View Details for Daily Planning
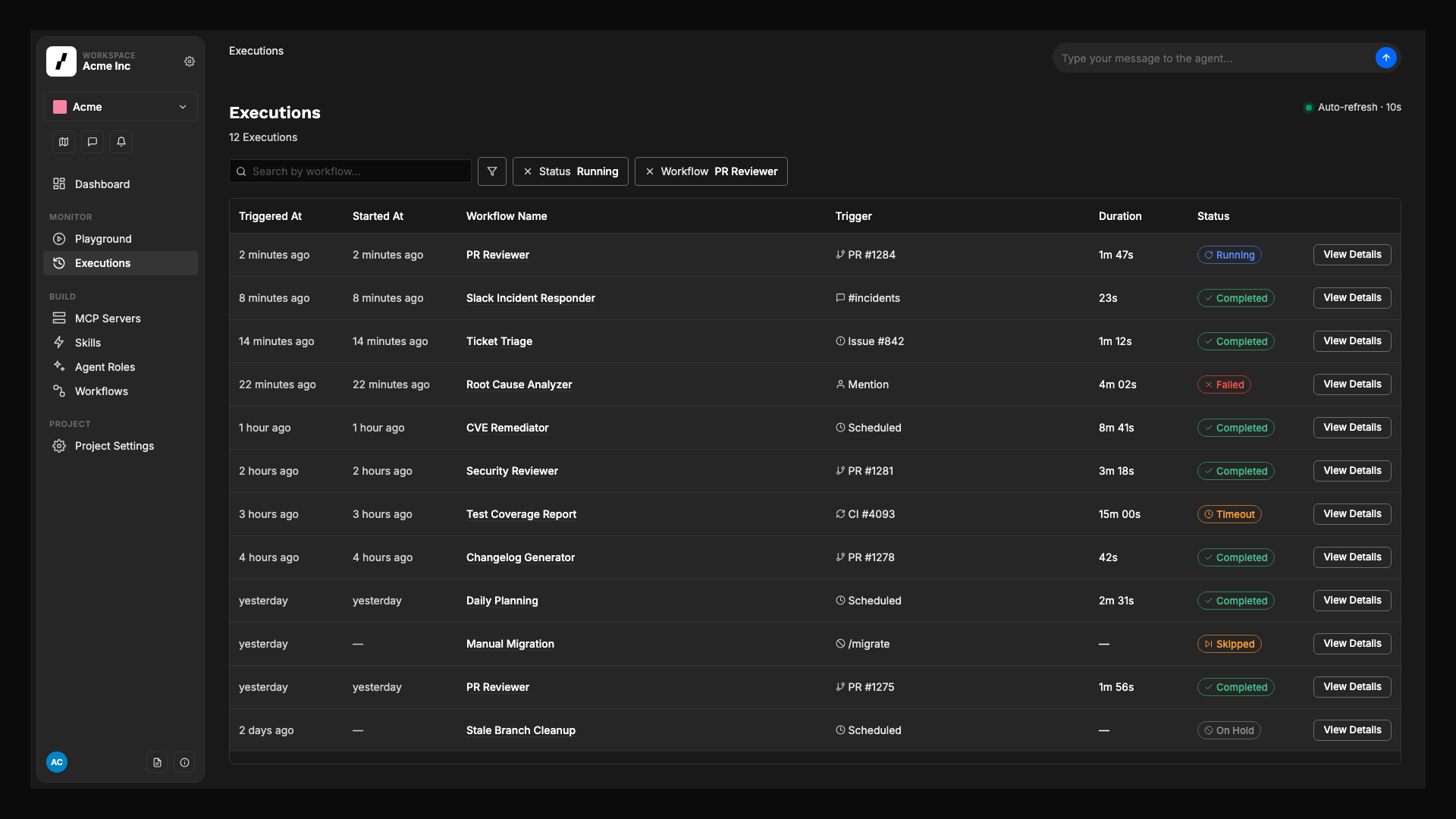Viewport: 1456px width, 819px height. pos(1352,601)
